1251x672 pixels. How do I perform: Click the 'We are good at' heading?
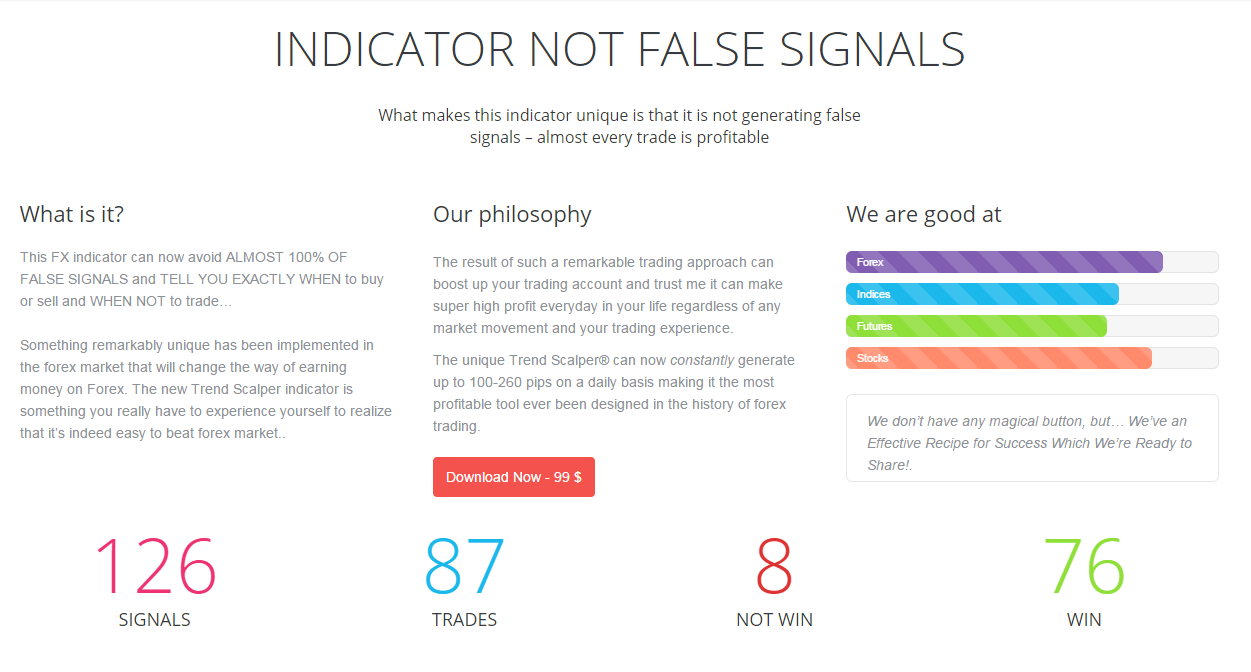(924, 214)
